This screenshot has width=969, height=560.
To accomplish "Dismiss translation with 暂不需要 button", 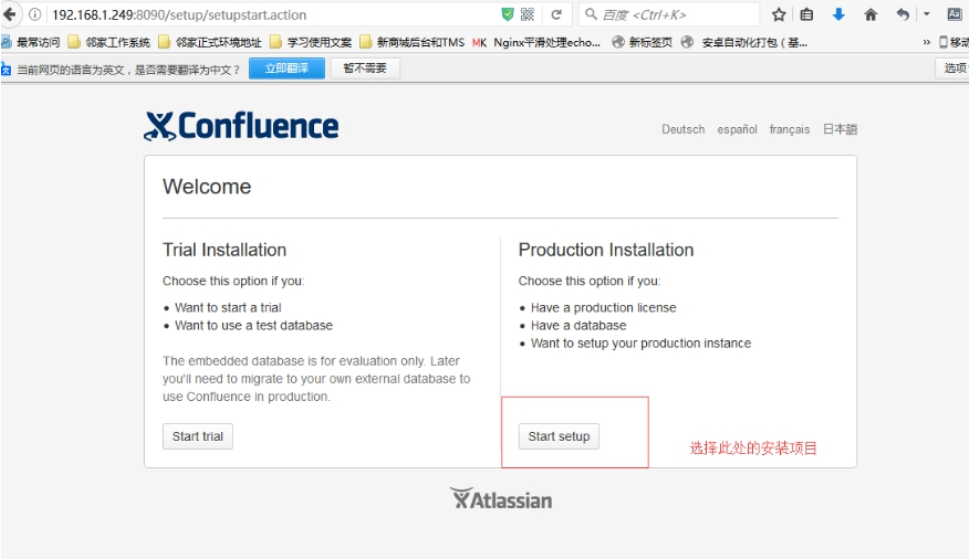I will pyautogui.click(x=365, y=68).
